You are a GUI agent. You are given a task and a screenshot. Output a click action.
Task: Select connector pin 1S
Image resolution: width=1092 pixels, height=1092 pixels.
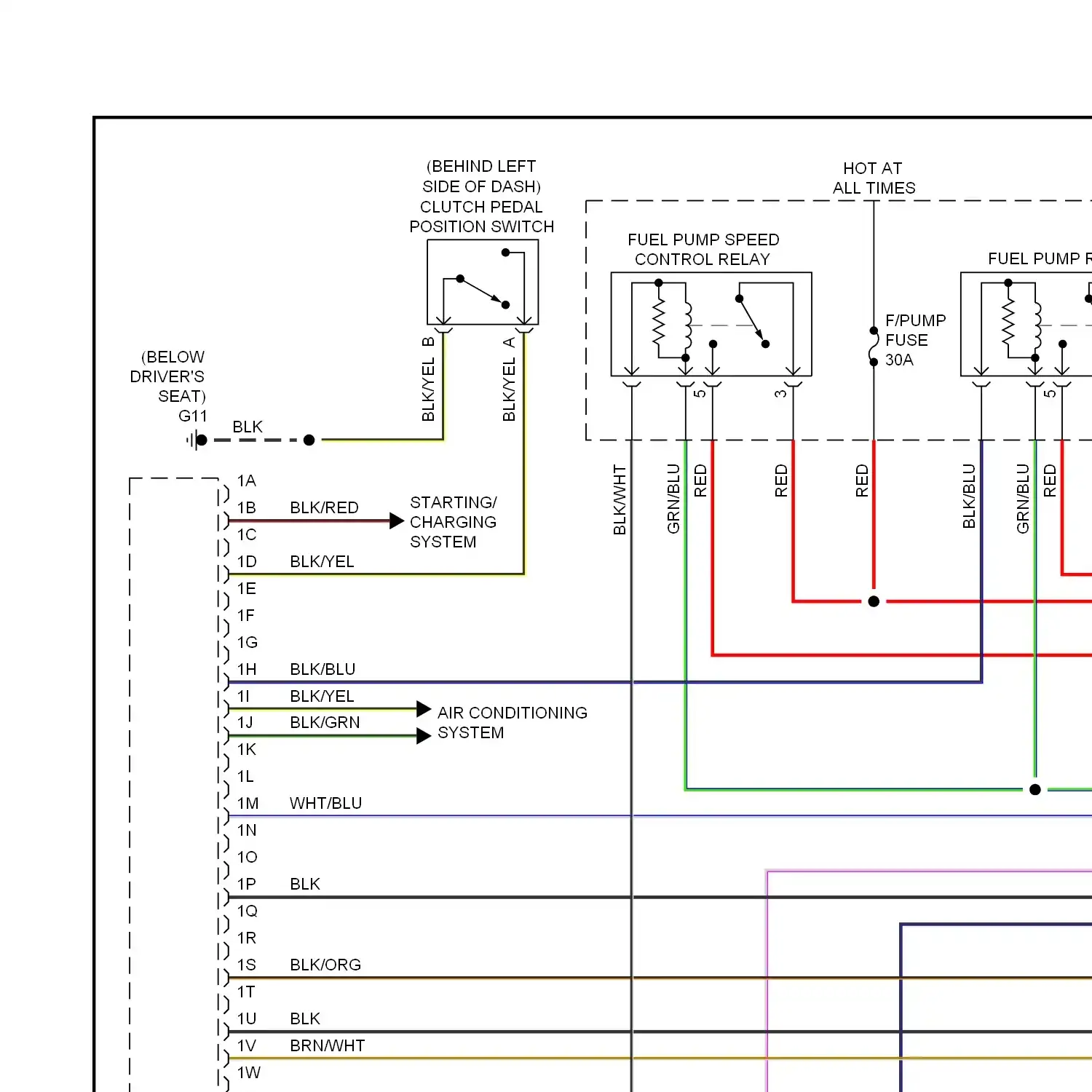pyautogui.click(x=247, y=965)
